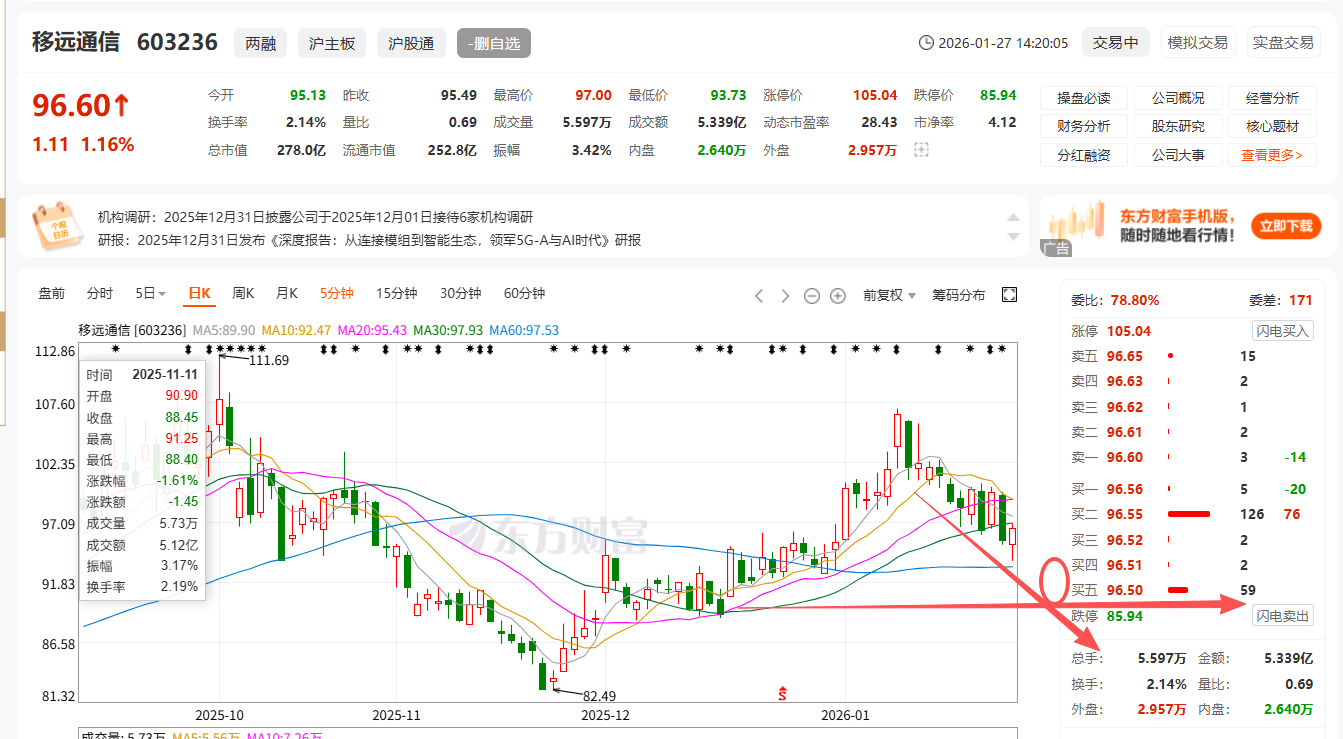Click the 买二 price 96.55

pos(1124,514)
